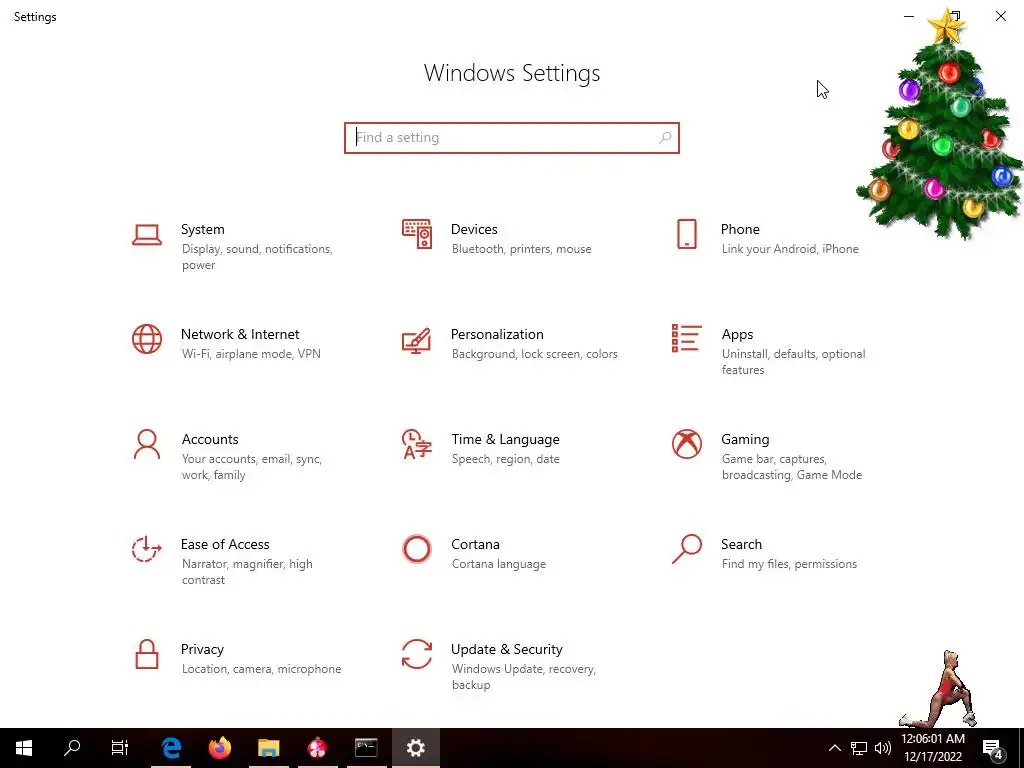Image resolution: width=1024 pixels, height=768 pixels.
Task: Open the Personalization settings title
Action: tap(497, 334)
